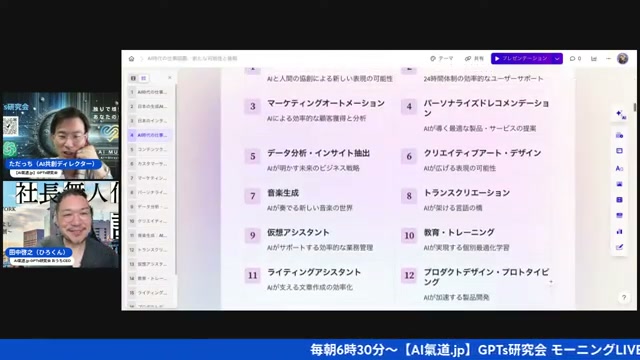Open the forms and buttons insert icon
640x360 pixels.
(x=619, y=247)
